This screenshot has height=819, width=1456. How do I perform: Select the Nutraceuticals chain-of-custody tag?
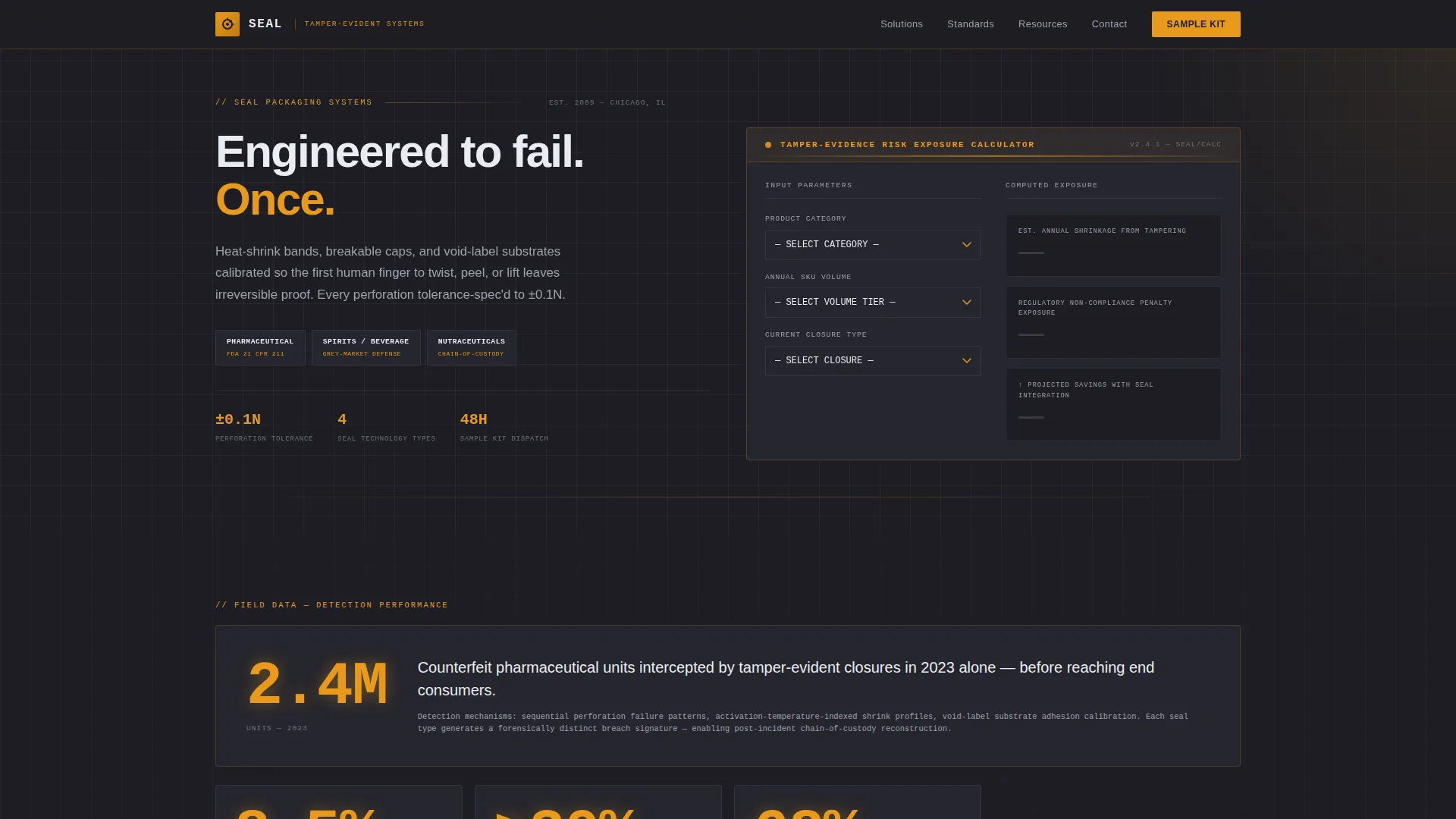pos(471,347)
